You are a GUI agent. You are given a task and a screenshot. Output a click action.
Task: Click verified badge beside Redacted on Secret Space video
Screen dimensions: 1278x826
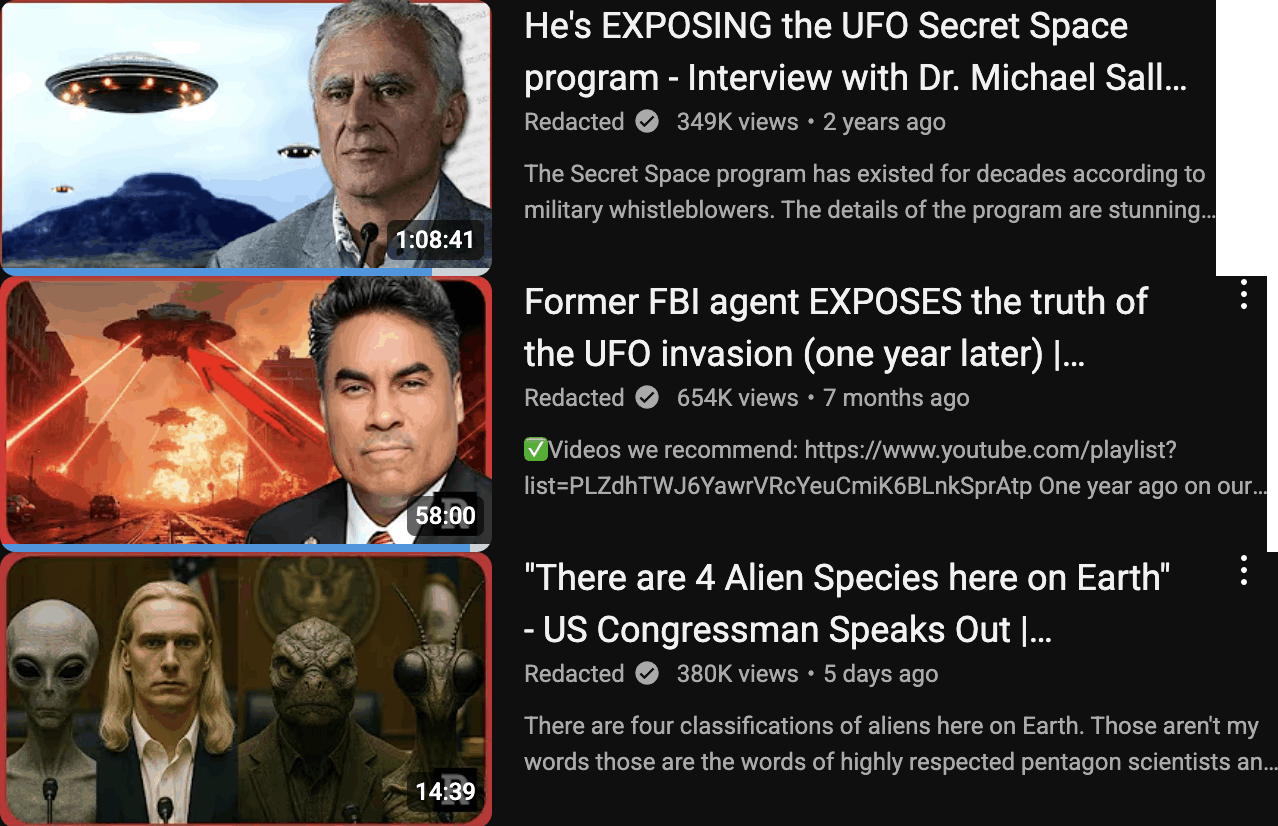(648, 122)
